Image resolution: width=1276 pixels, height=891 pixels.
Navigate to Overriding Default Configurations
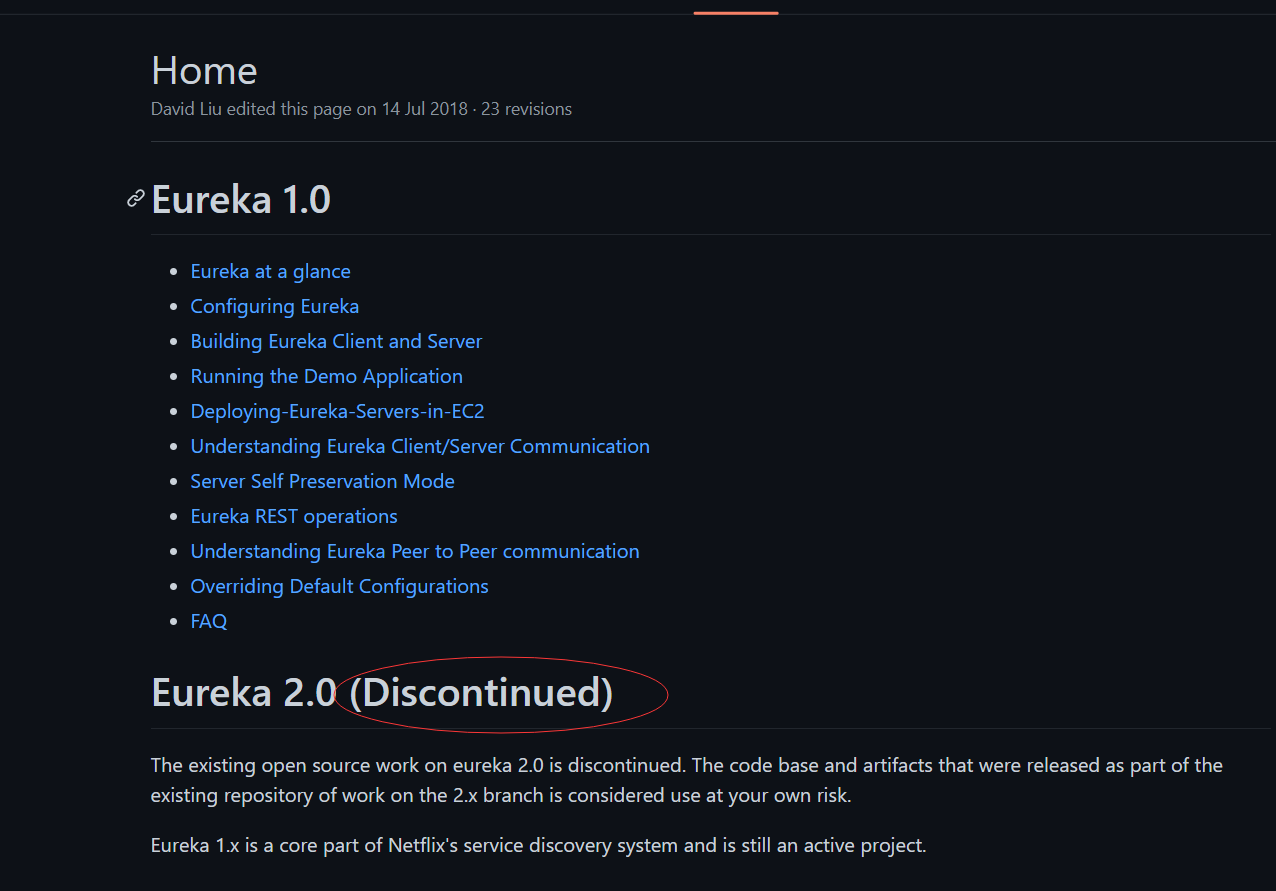(339, 586)
